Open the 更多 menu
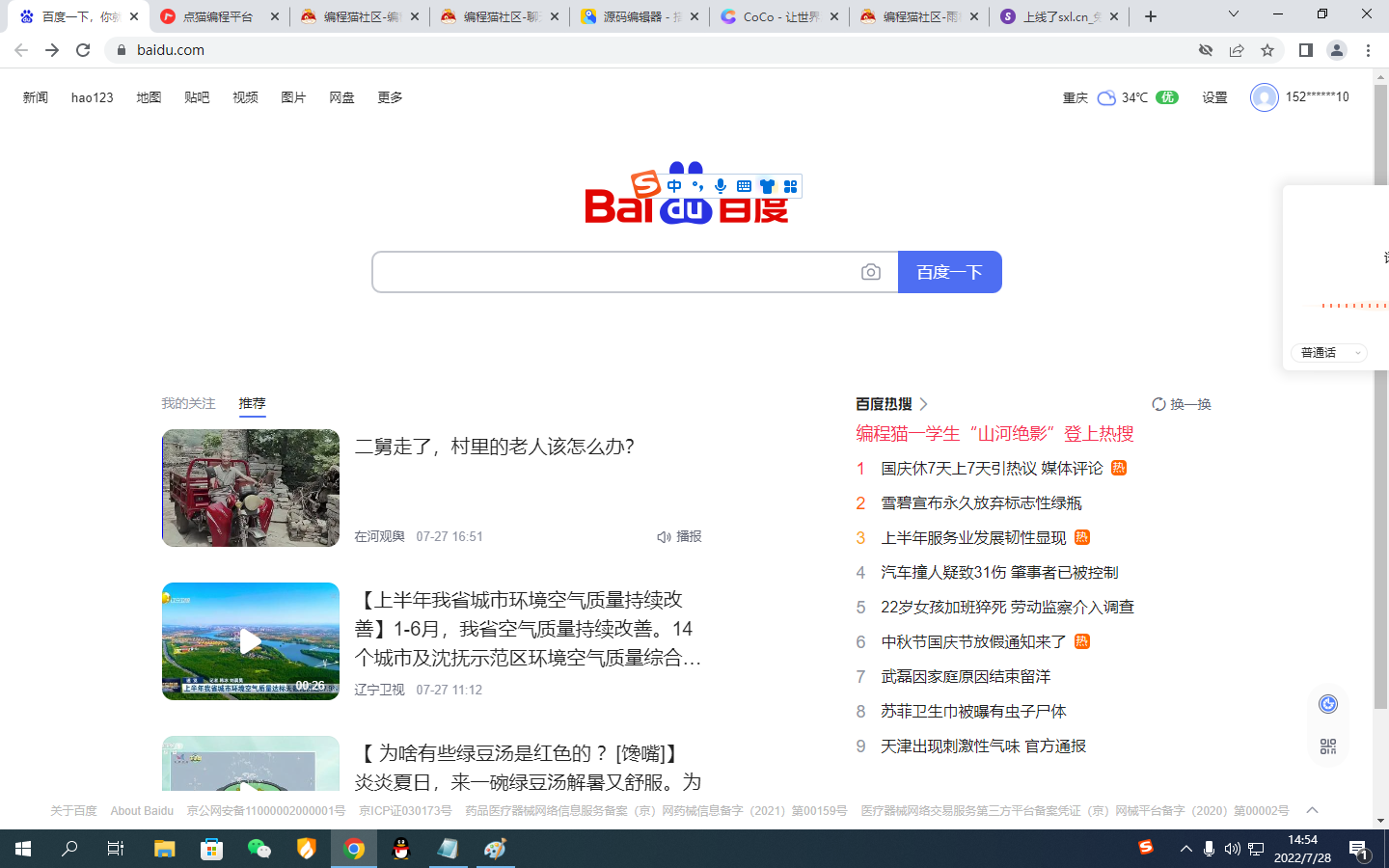Image resolution: width=1389 pixels, height=868 pixels. [390, 97]
